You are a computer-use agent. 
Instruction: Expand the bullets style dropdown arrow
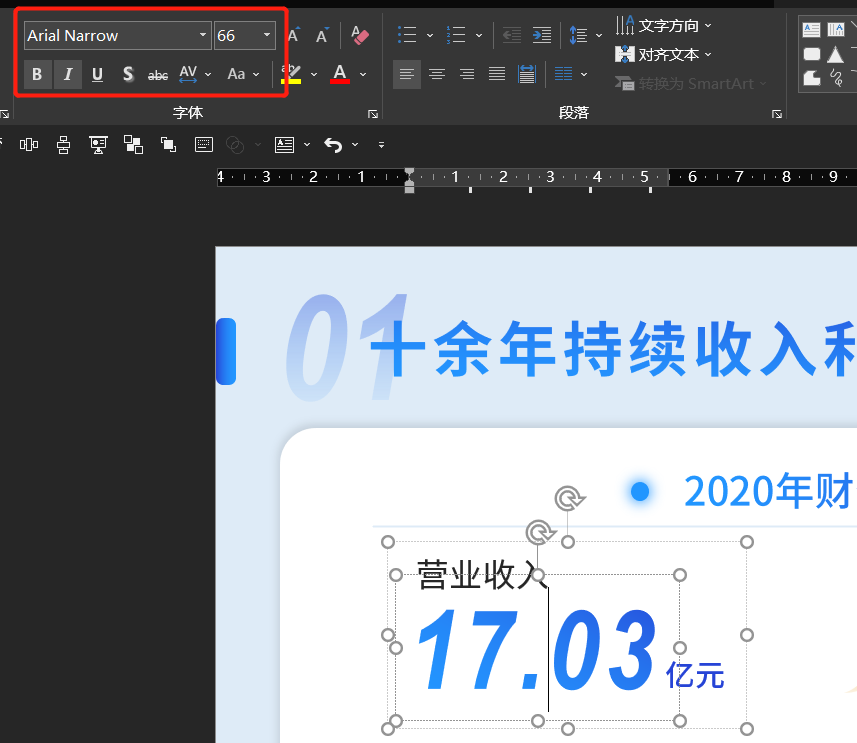pyautogui.click(x=430, y=36)
